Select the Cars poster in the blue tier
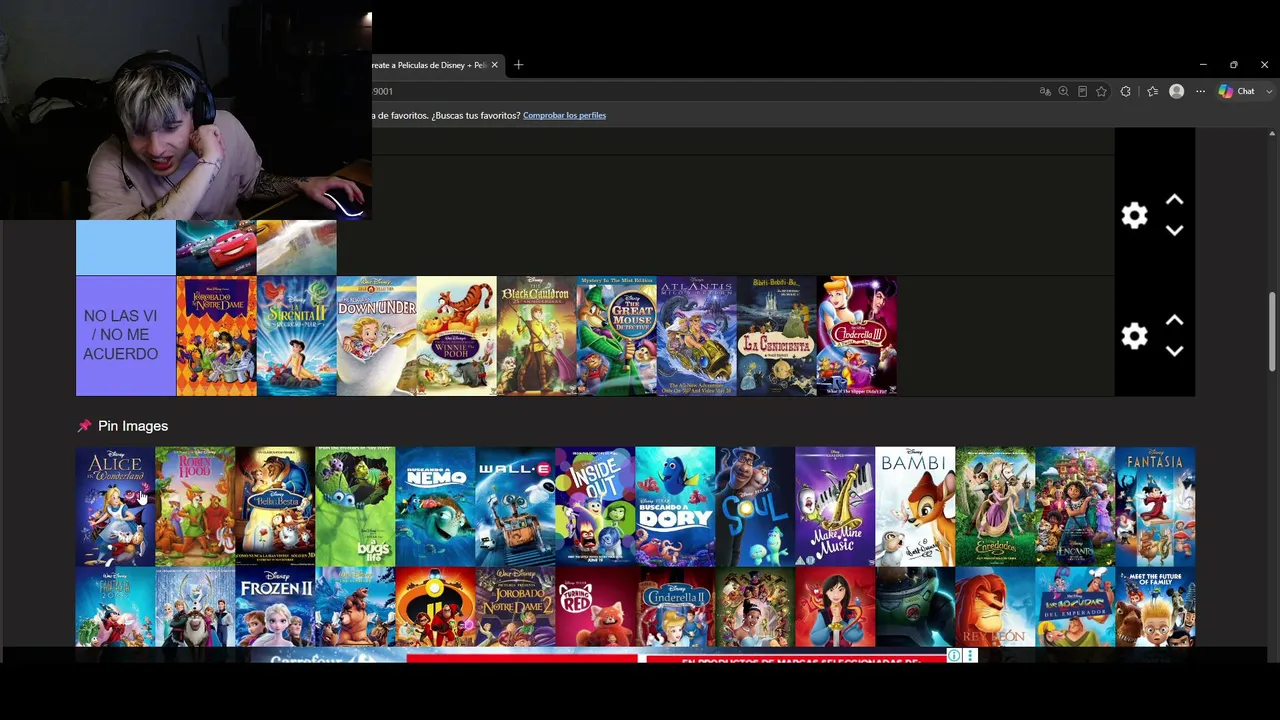Viewport: 1280px width, 720px height. [x=216, y=247]
